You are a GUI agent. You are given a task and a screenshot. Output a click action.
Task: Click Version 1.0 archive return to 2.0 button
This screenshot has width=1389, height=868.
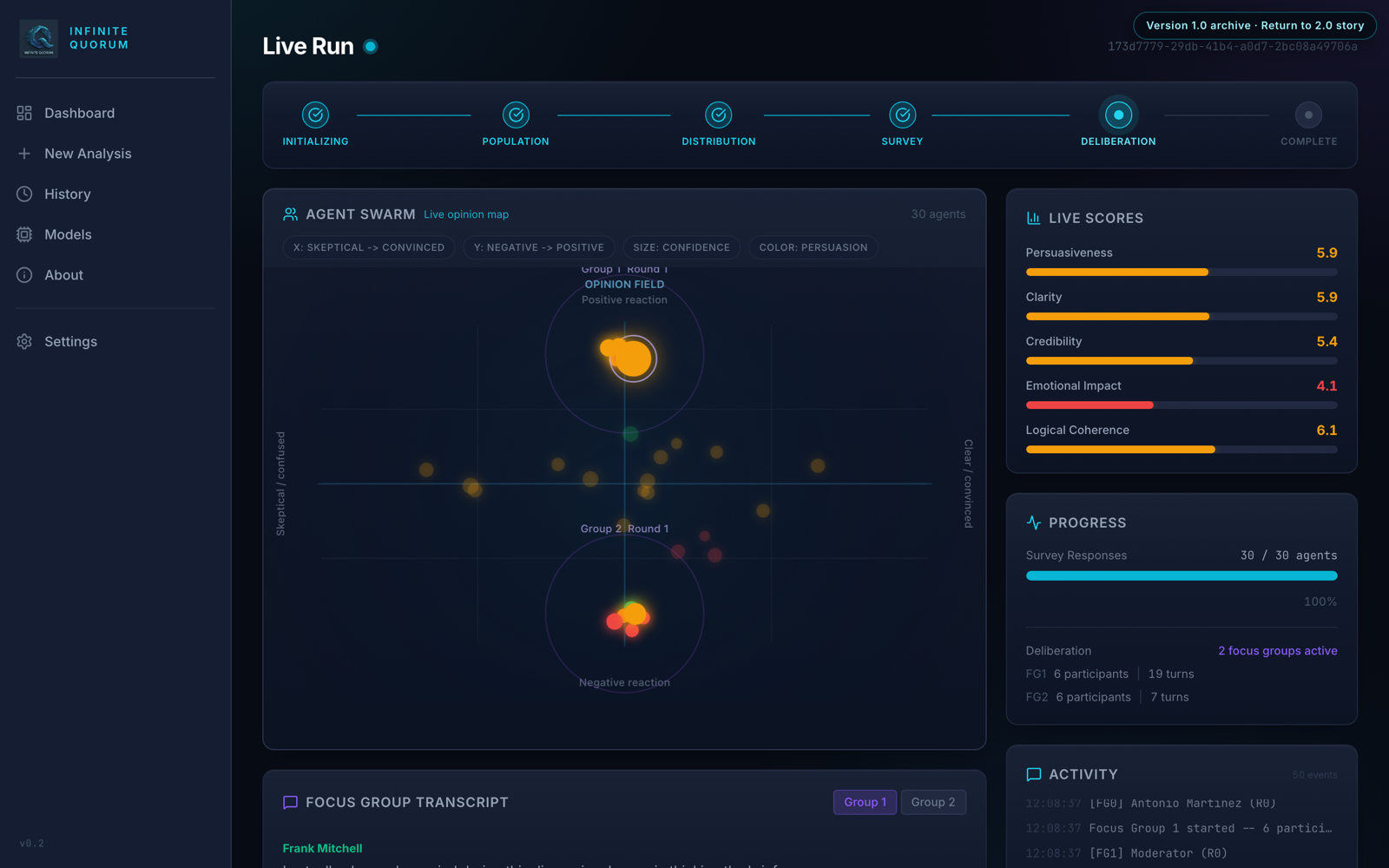pos(1254,25)
